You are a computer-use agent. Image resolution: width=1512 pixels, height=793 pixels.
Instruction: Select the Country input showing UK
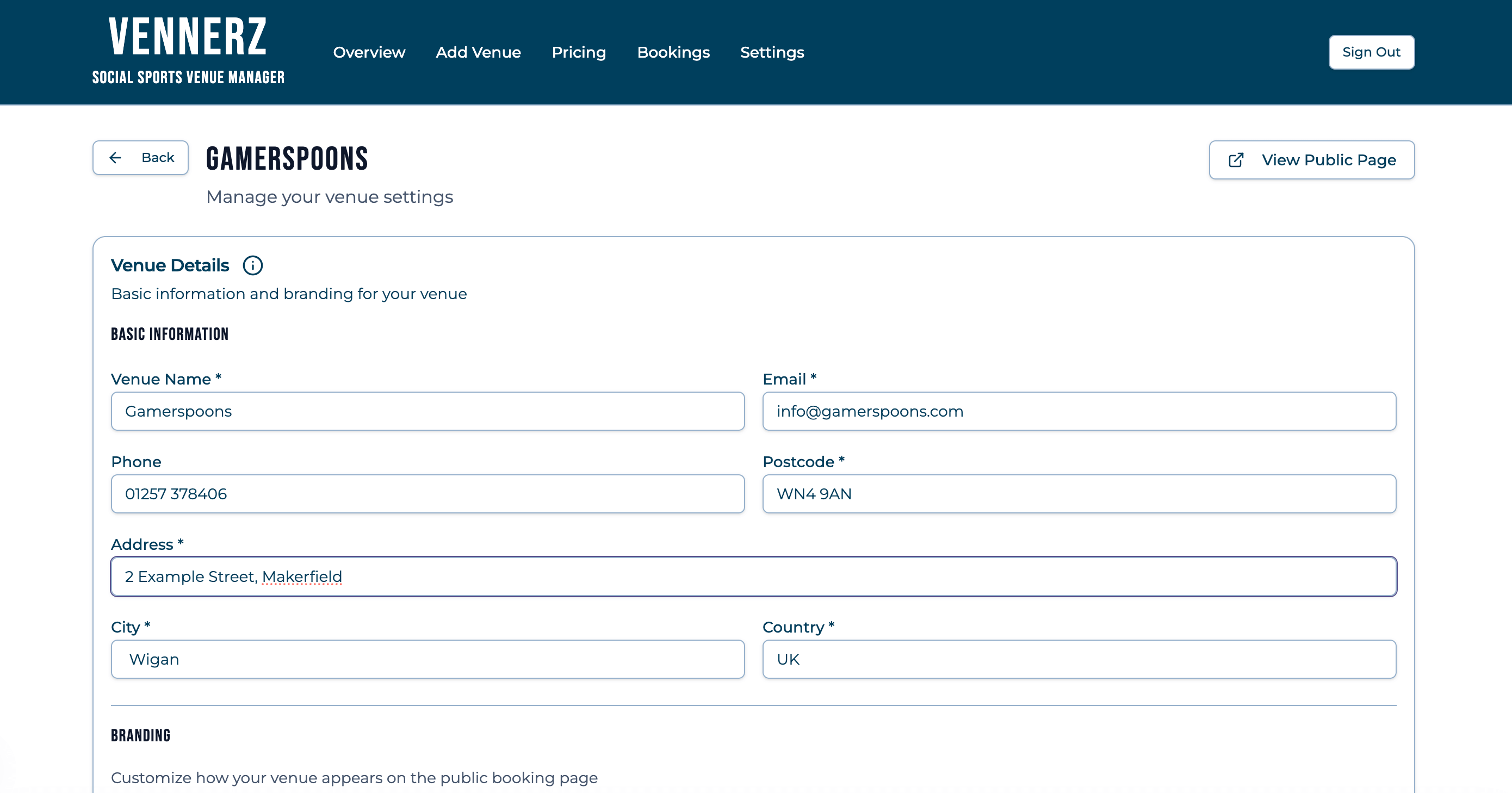coord(1079,659)
